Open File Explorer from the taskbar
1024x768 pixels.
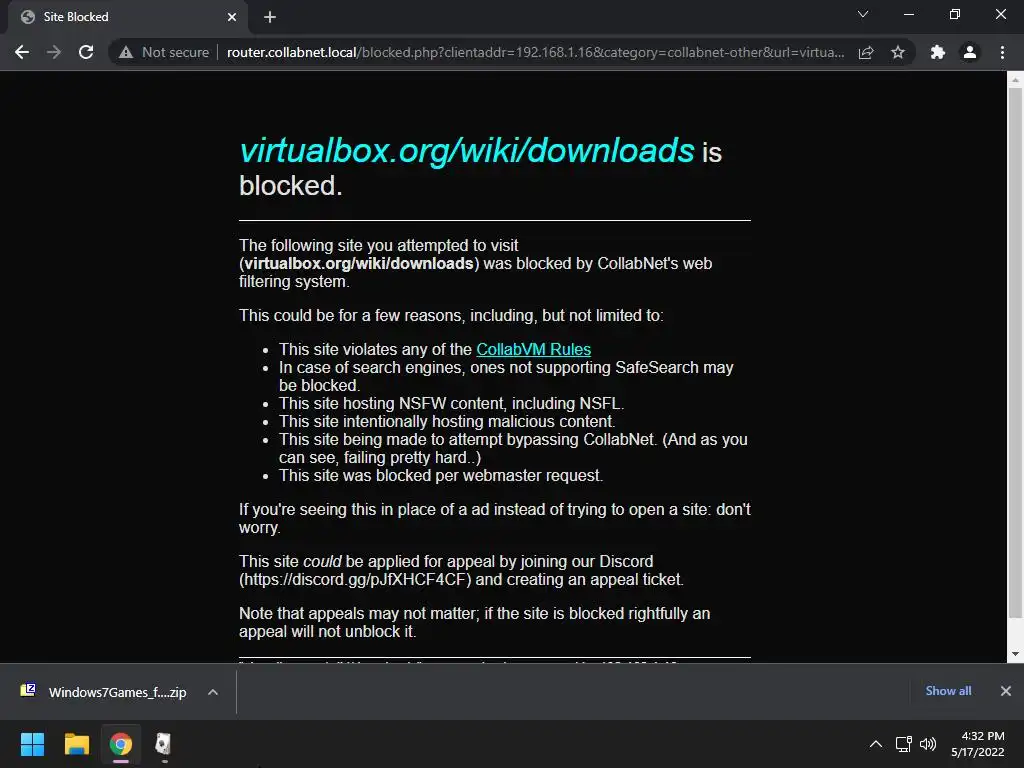tap(76, 744)
